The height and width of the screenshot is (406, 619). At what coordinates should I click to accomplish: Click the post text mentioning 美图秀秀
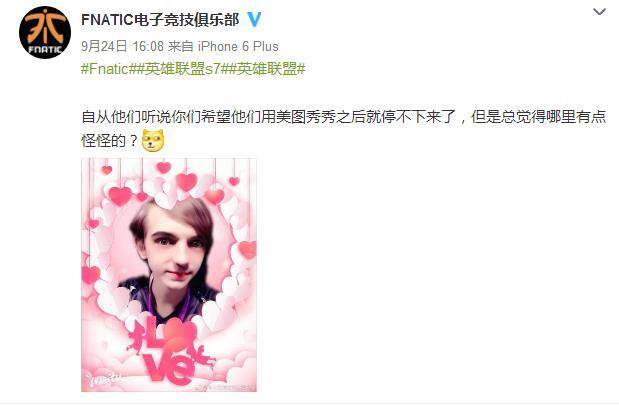[343, 117]
